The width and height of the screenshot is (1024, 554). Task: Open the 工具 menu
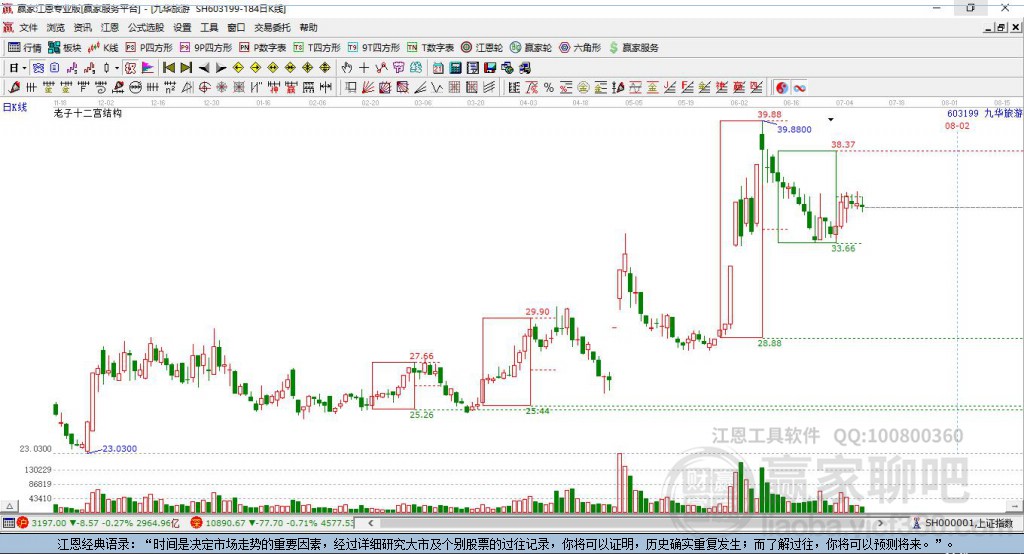tap(209, 27)
